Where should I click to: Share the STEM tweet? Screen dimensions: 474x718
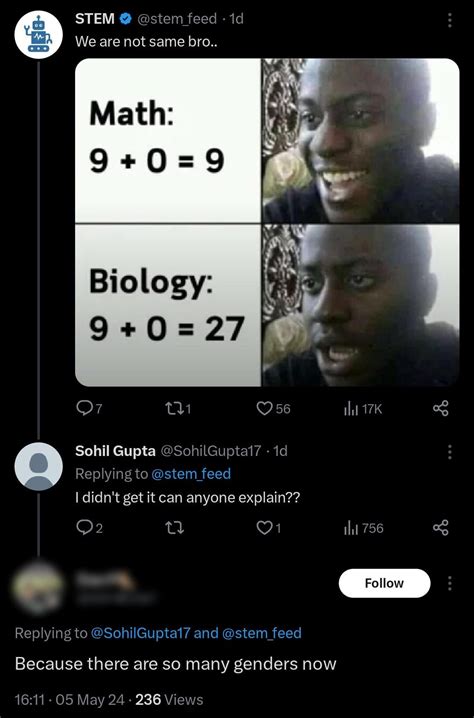(x=441, y=408)
